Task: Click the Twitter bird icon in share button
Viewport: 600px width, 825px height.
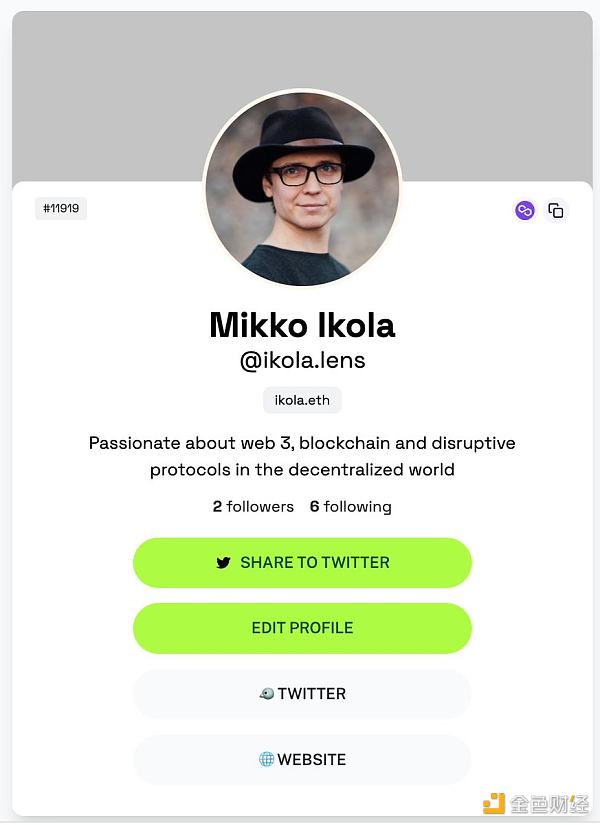Action: (x=223, y=562)
